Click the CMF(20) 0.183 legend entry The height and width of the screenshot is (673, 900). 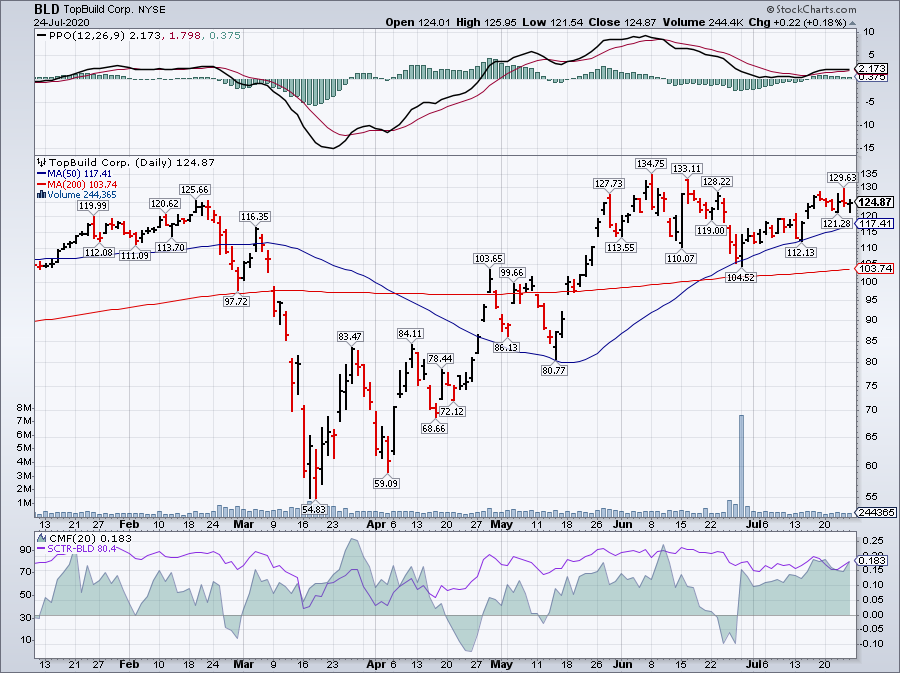84,538
